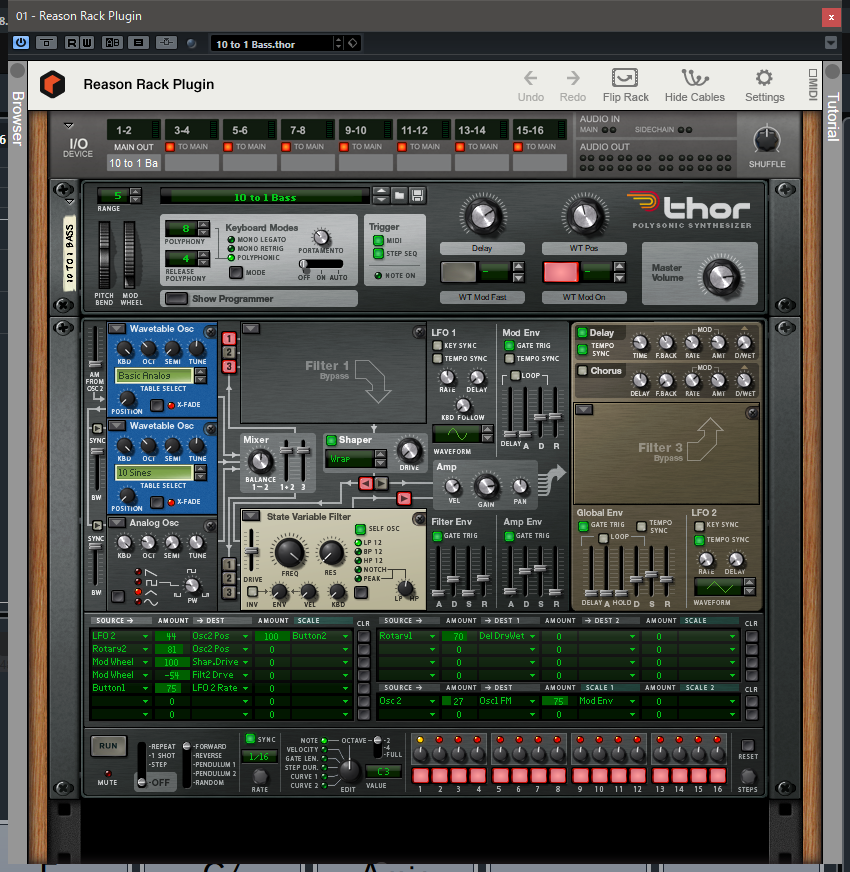Click Thor browse patch folder icon
The height and width of the screenshot is (872, 850).
point(399,195)
